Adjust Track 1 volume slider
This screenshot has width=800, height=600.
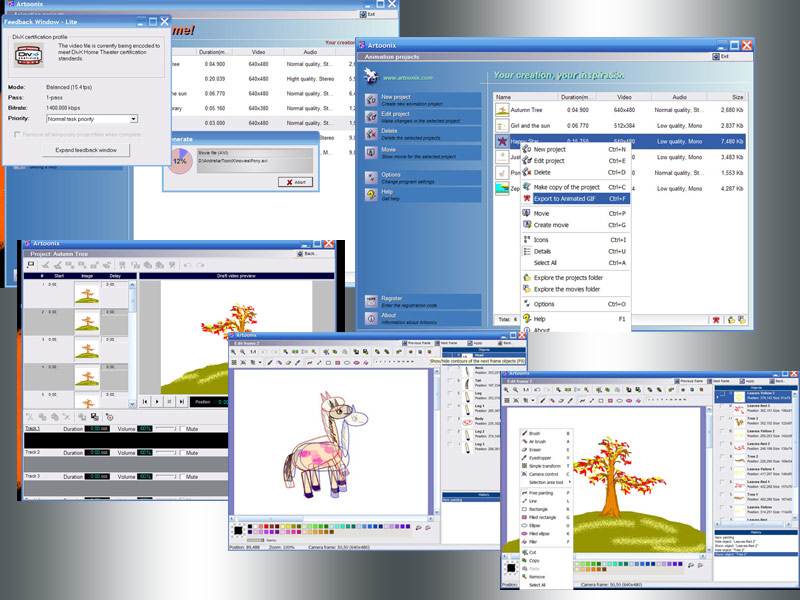point(165,428)
